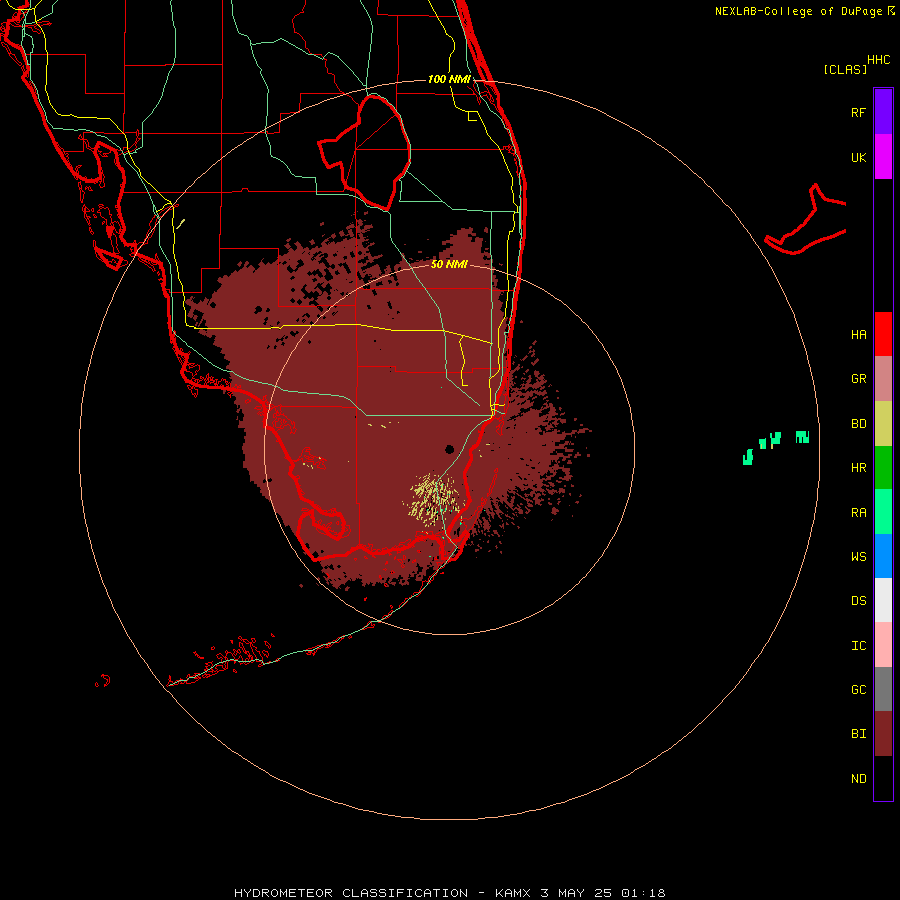
Task: Click the RA legend label
Action: click(x=858, y=512)
